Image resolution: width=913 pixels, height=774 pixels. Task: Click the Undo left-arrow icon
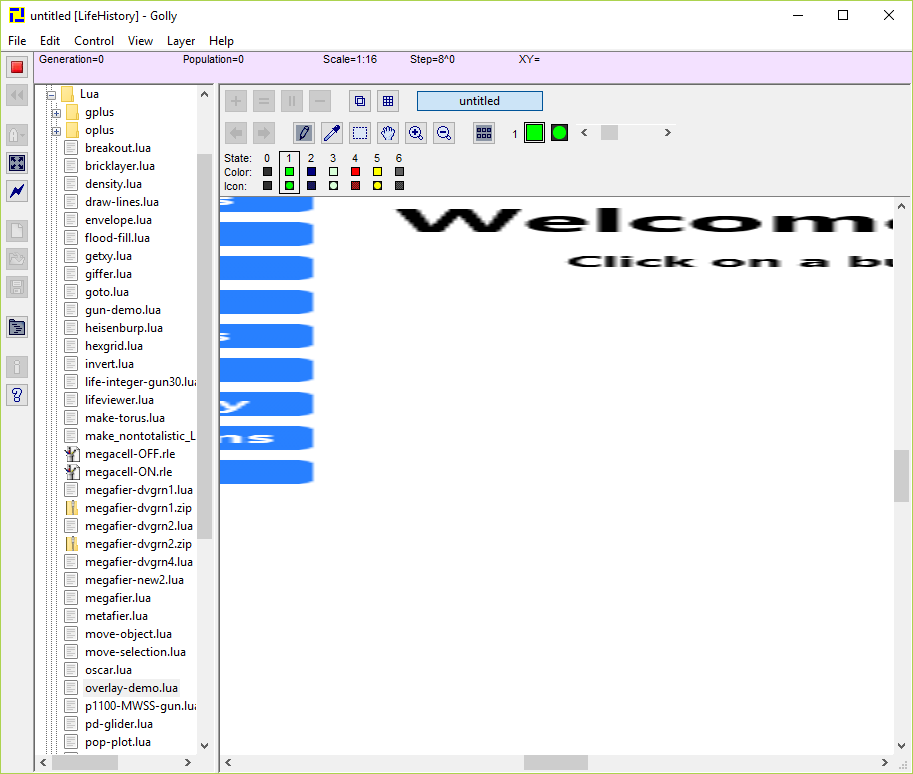[236, 133]
